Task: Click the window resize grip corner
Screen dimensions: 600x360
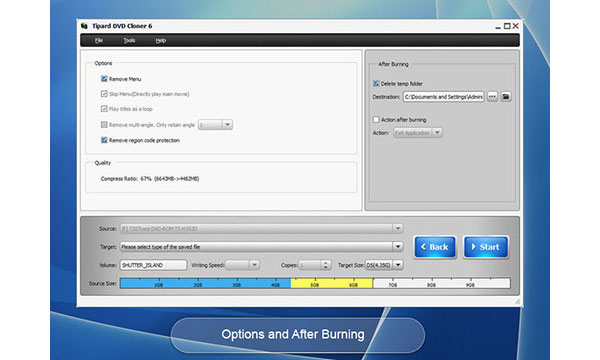Action: (x=517, y=302)
